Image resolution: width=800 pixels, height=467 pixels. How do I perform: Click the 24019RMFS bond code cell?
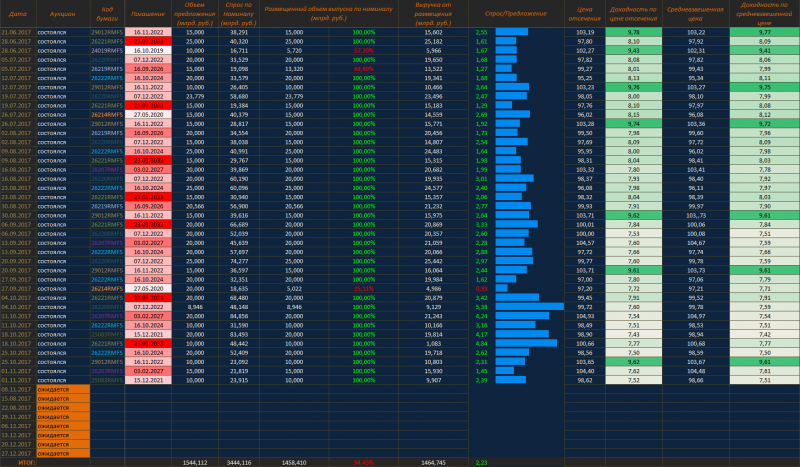point(107,50)
